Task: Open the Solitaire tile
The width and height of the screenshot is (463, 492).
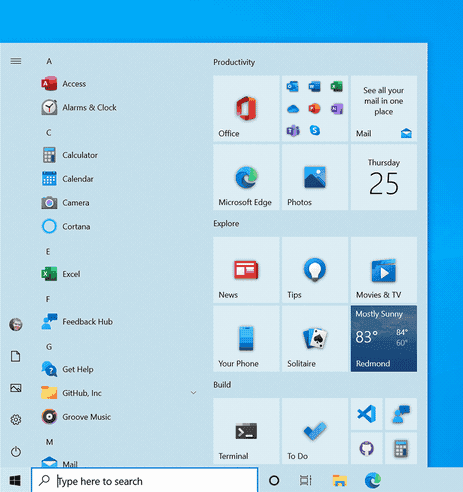Action: 315,339
